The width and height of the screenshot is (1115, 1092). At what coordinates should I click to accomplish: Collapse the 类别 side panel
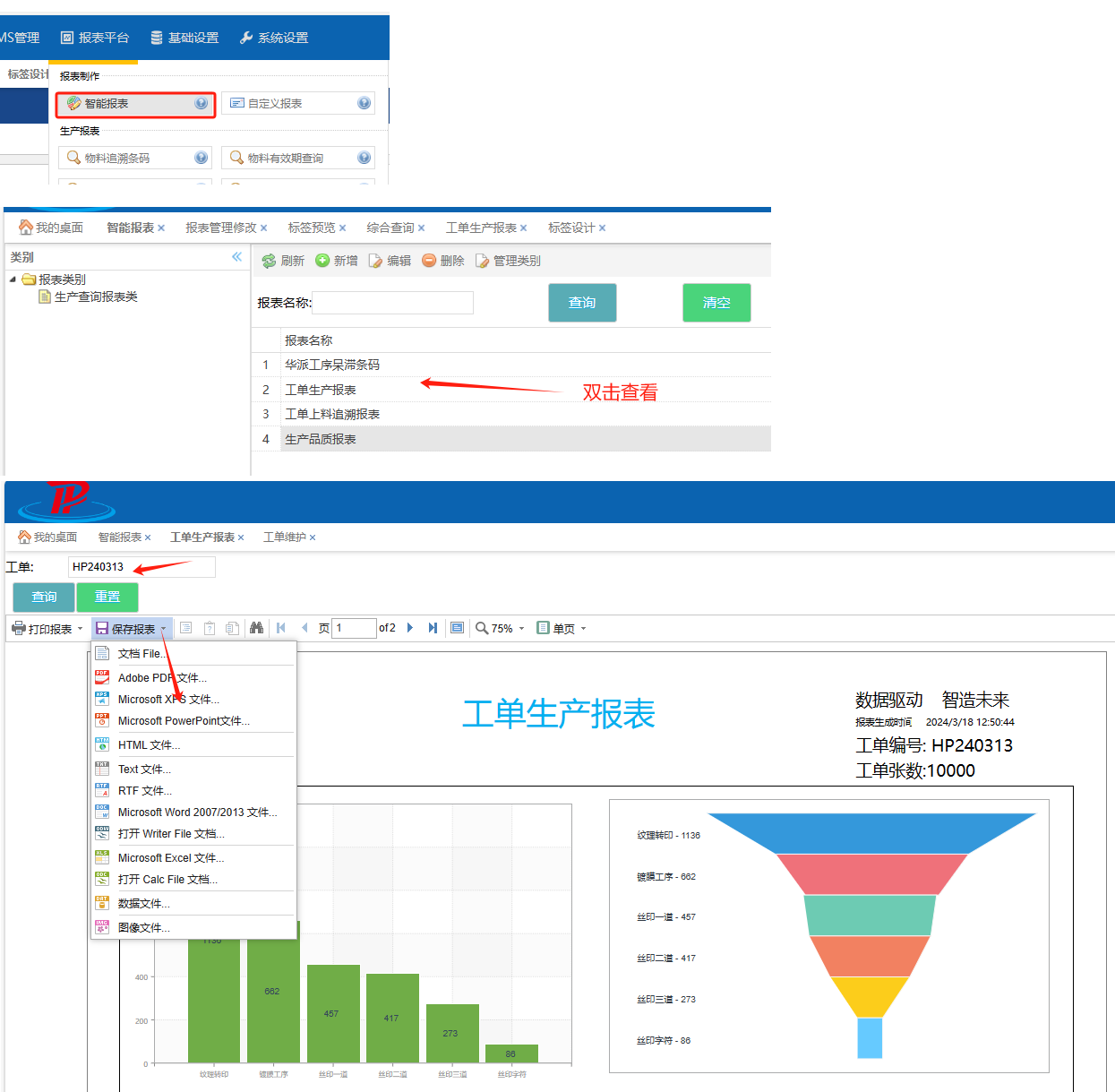[236, 257]
